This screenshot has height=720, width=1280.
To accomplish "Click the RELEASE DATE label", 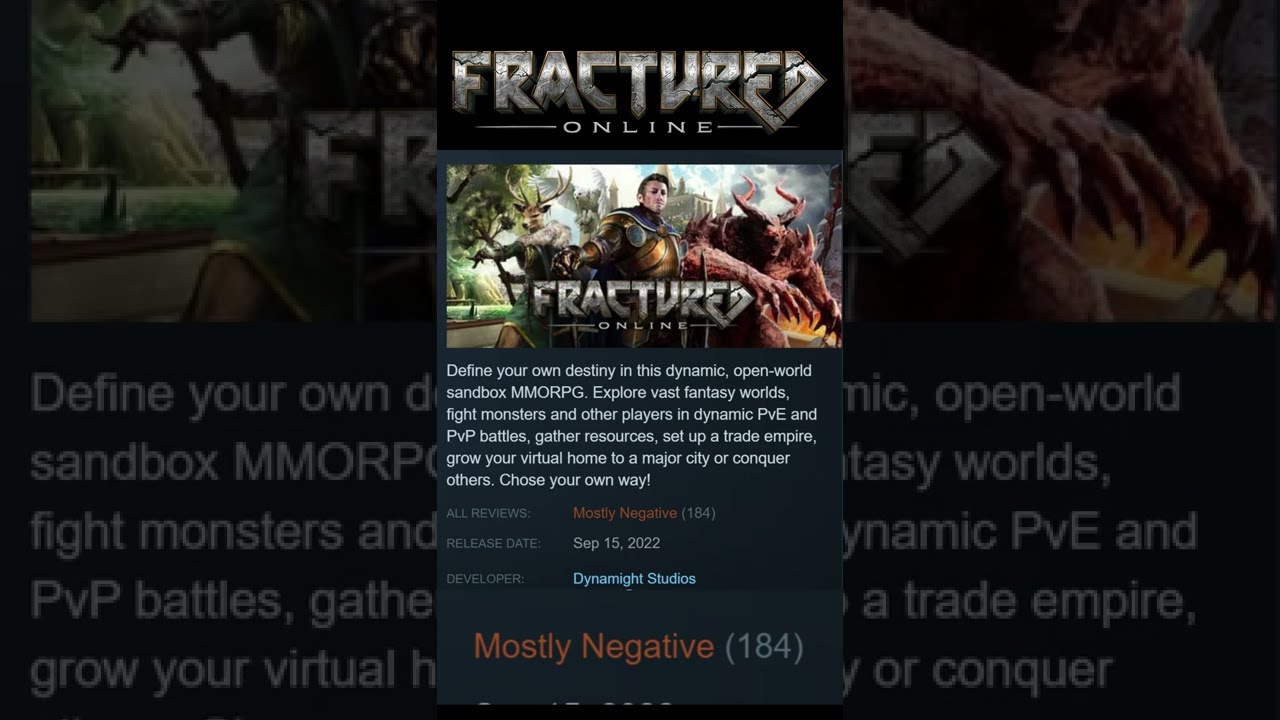I will pos(493,544).
